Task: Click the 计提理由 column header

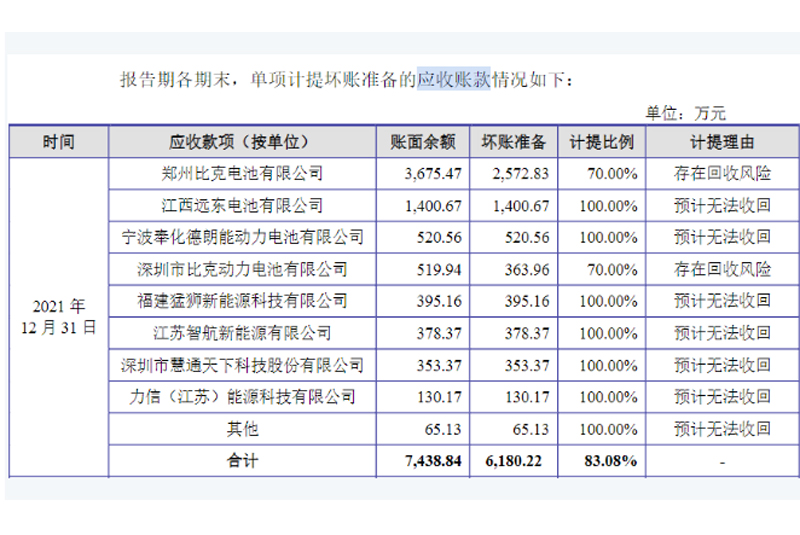Action: 722,142
